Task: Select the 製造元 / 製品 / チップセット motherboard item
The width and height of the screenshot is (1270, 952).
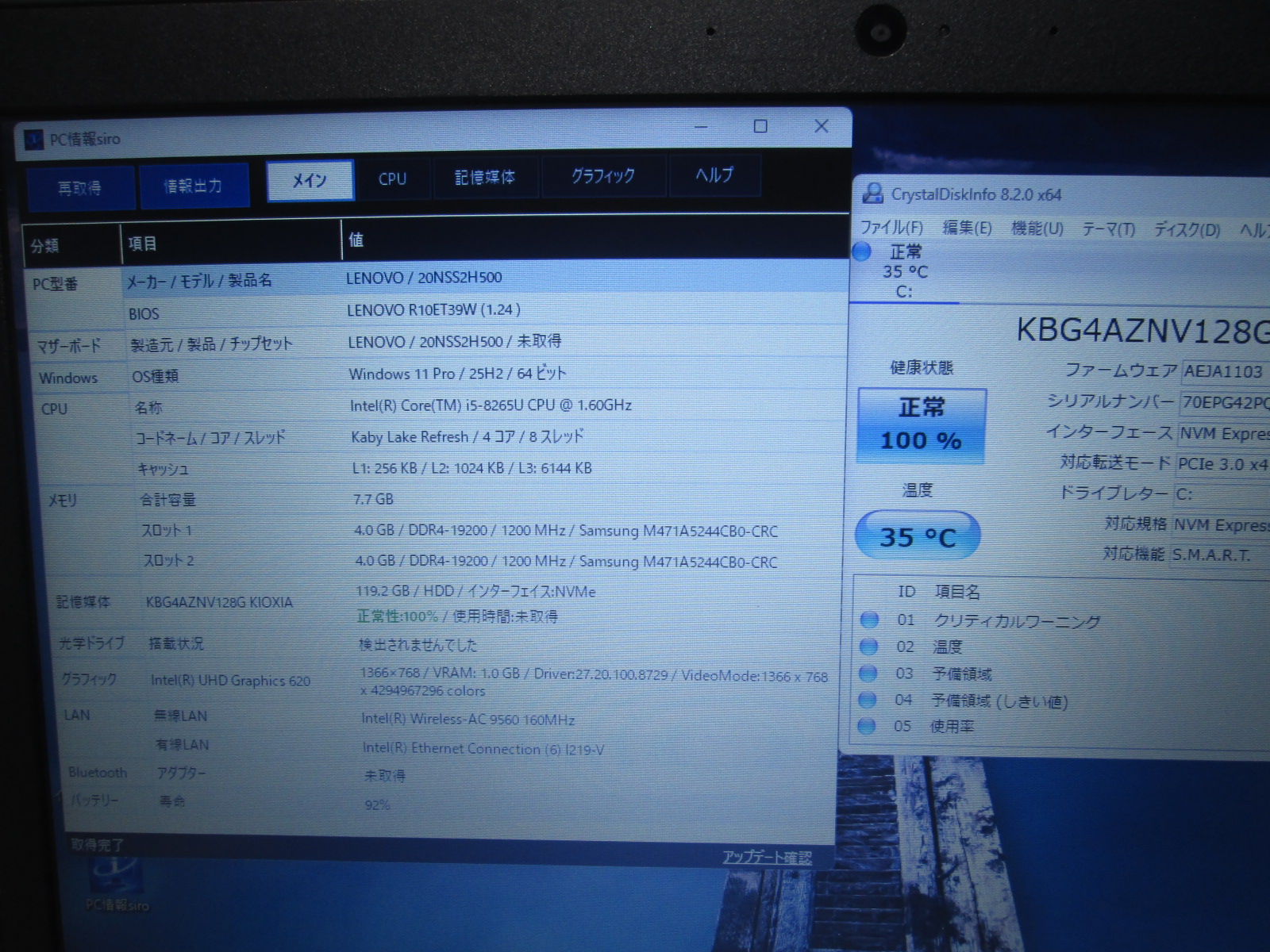Action: [x=211, y=344]
